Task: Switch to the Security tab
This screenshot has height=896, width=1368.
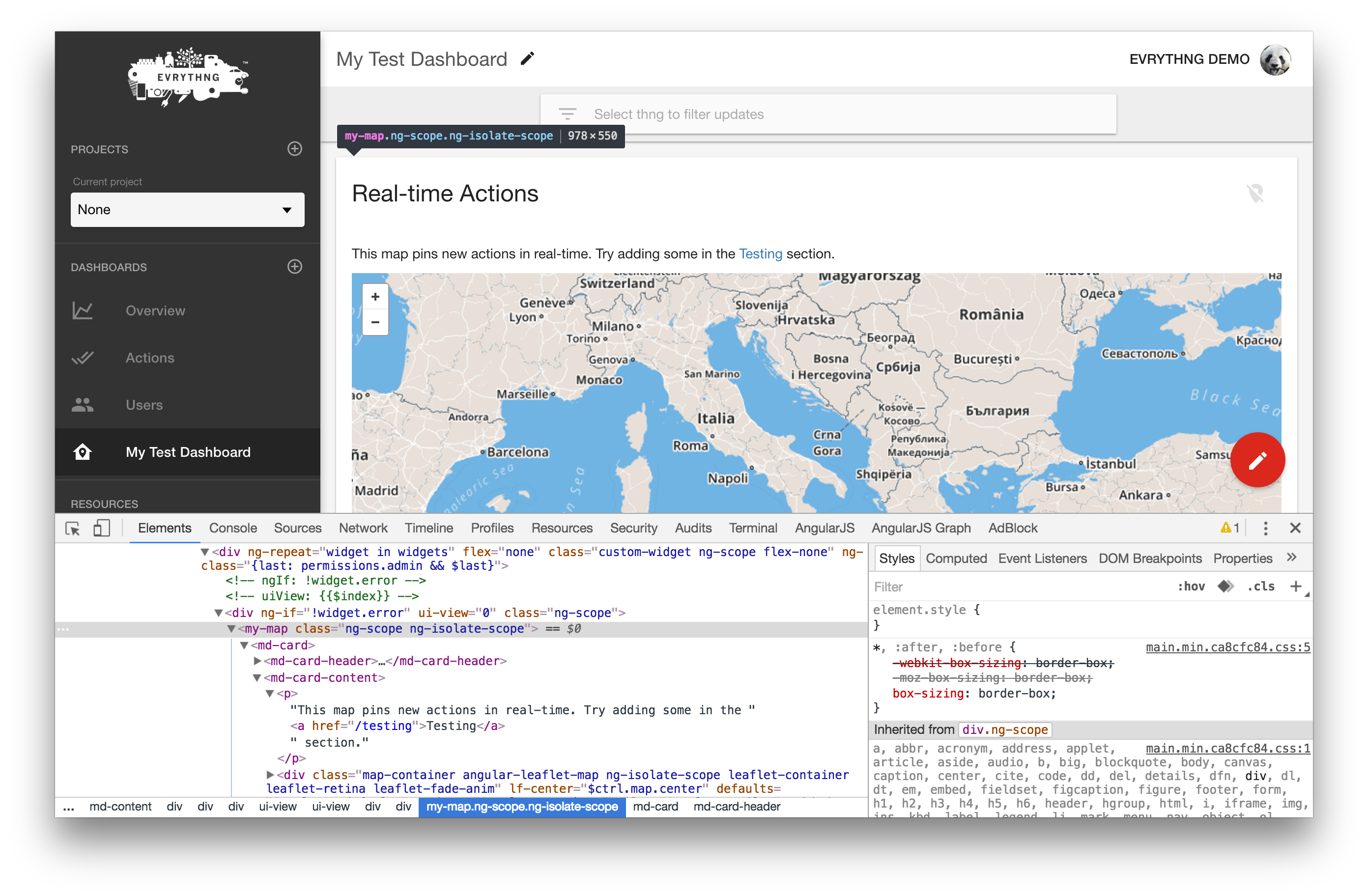Action: [x=633, y=528]
